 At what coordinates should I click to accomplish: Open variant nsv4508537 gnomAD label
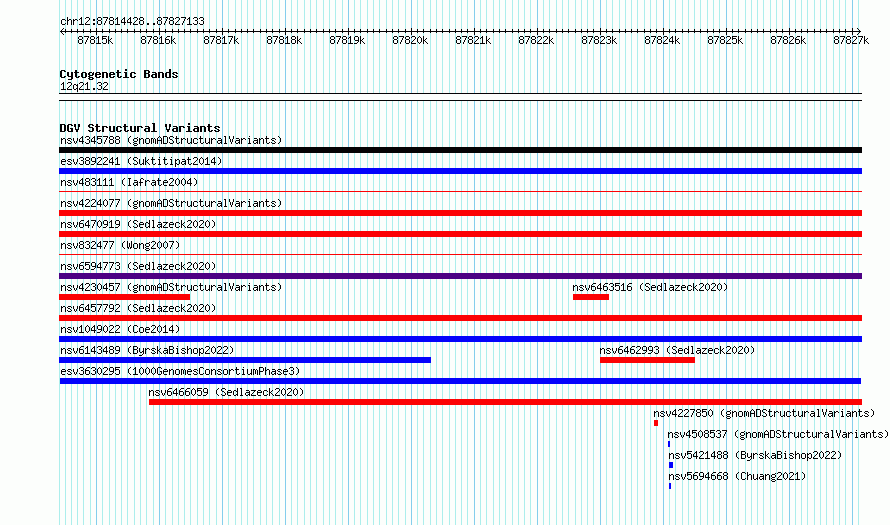(778, 434)
